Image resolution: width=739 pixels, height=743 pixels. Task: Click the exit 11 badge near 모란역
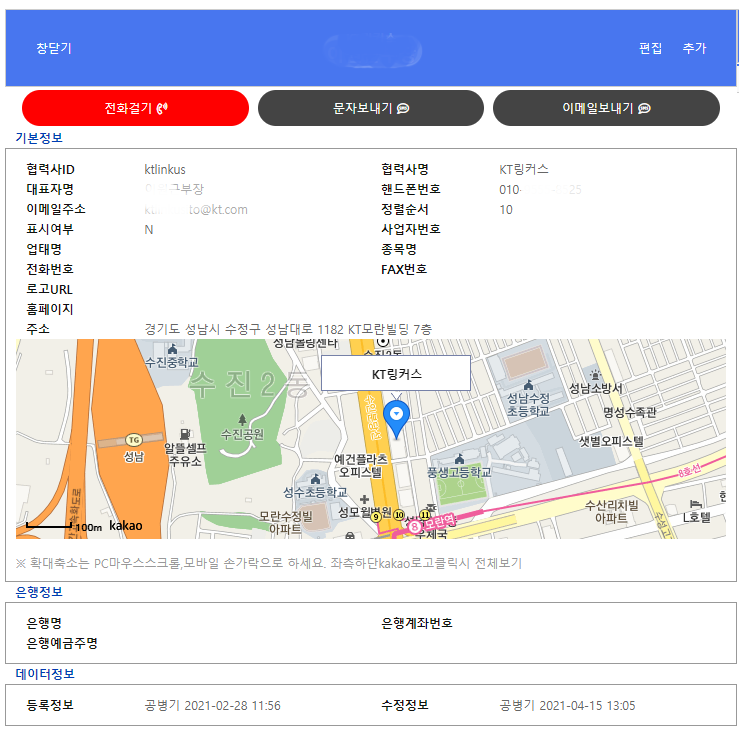pyautogui.click(x=425, y=515)
